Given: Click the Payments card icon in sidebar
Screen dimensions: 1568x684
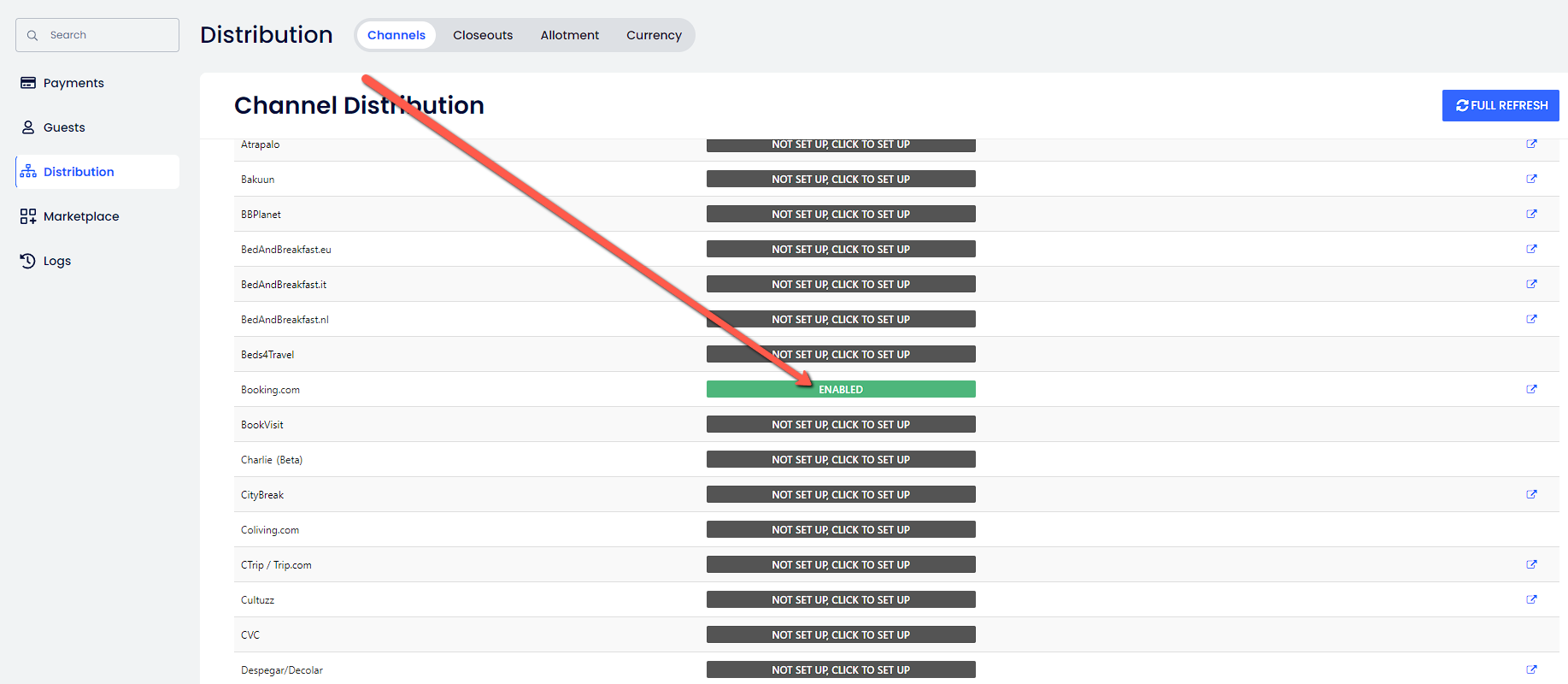Looking at the screenshot, I should click(x=28, y=83).
